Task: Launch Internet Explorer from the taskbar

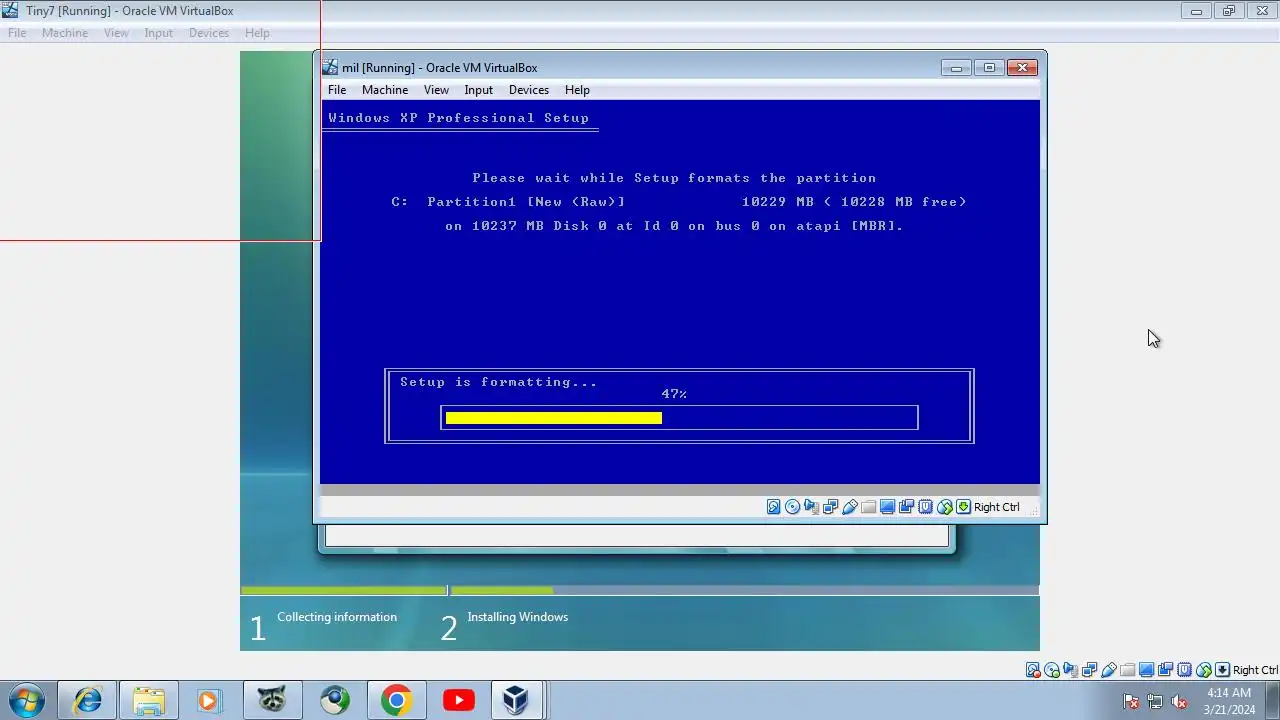Action: coord(87,700)
